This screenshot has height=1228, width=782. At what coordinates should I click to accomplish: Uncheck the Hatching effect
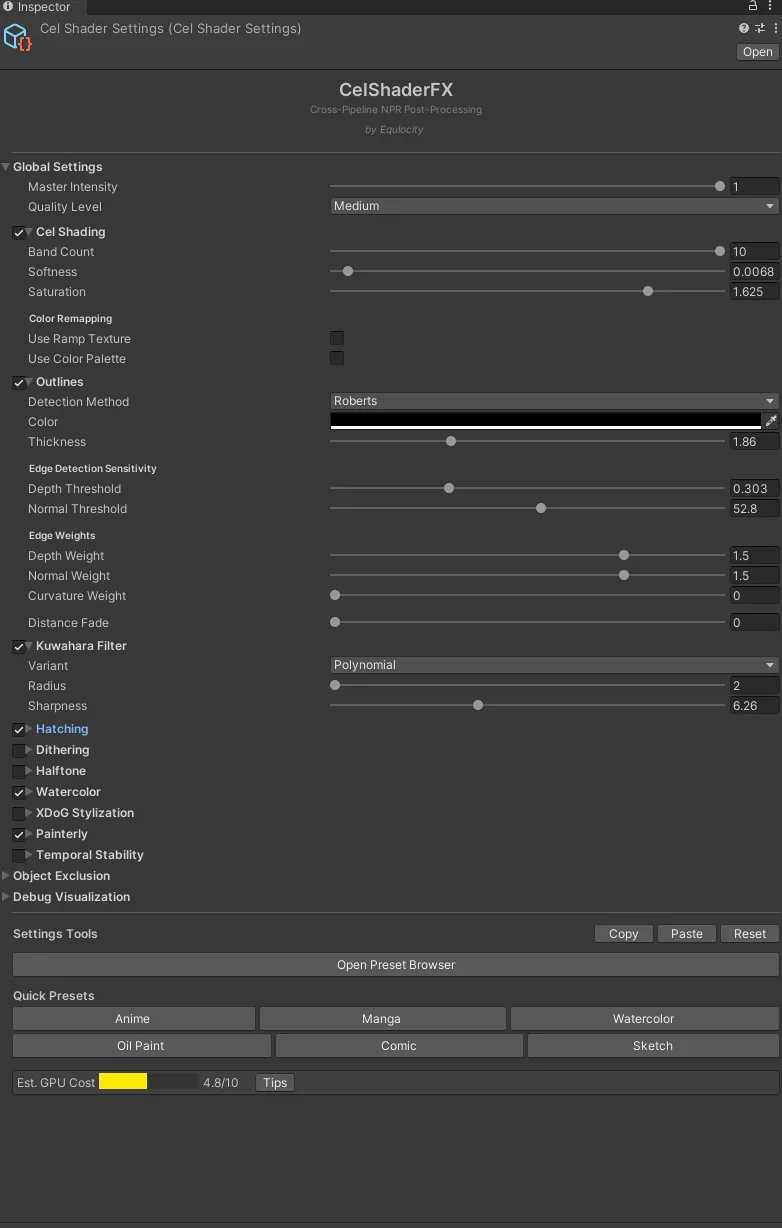[x=19, y=729]
